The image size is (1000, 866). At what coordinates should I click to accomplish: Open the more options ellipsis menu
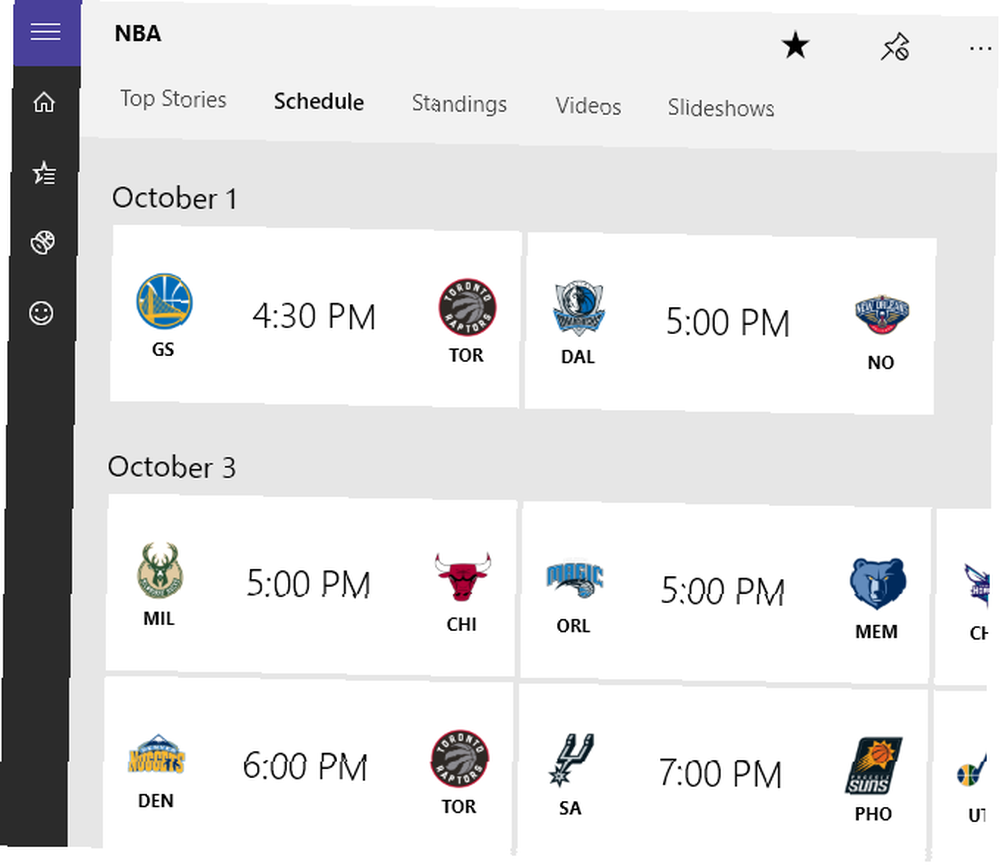pos(980,48)
